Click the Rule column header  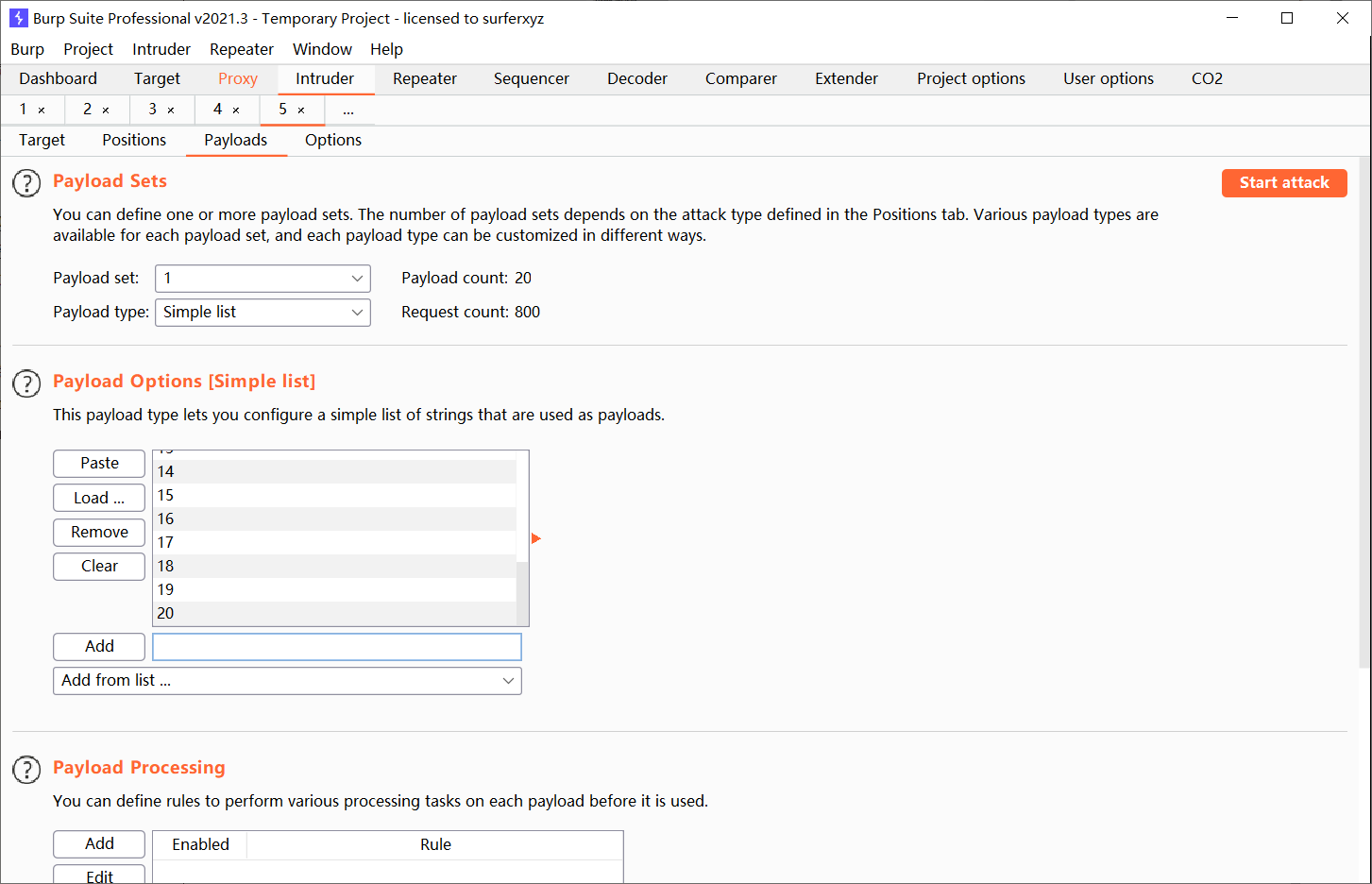[435, 845]
